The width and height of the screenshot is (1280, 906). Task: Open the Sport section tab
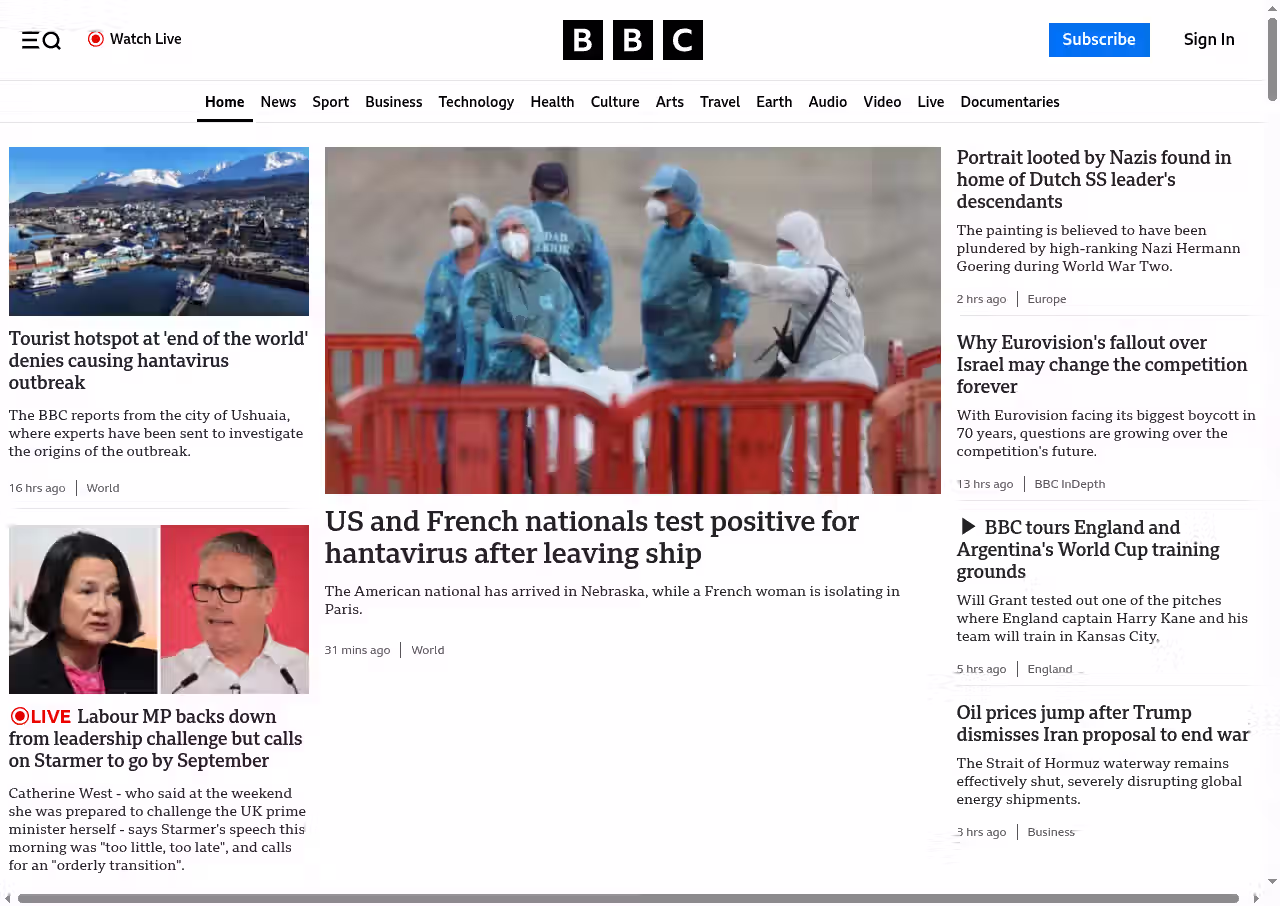[330, 102]
